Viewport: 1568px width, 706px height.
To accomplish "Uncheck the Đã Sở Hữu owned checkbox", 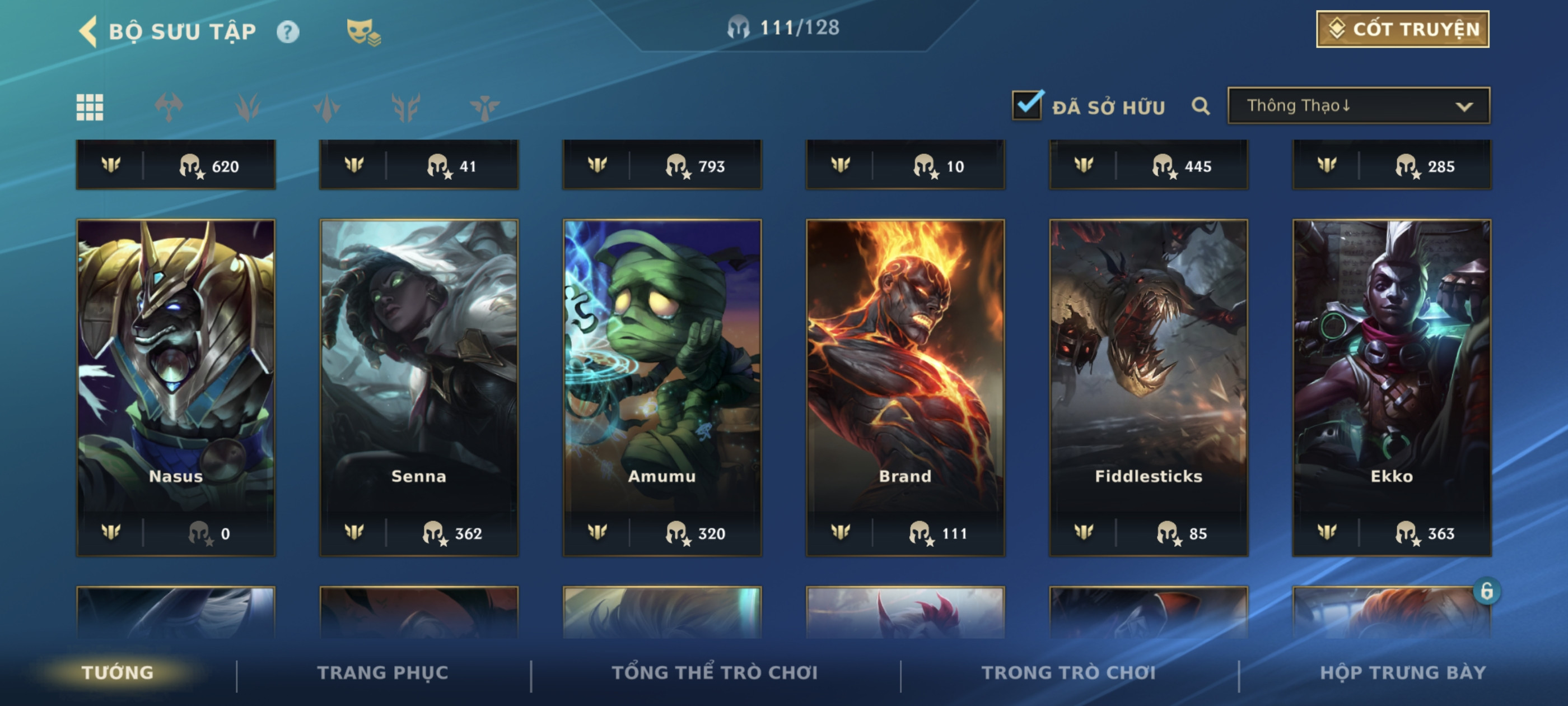I will [1027, 104].
